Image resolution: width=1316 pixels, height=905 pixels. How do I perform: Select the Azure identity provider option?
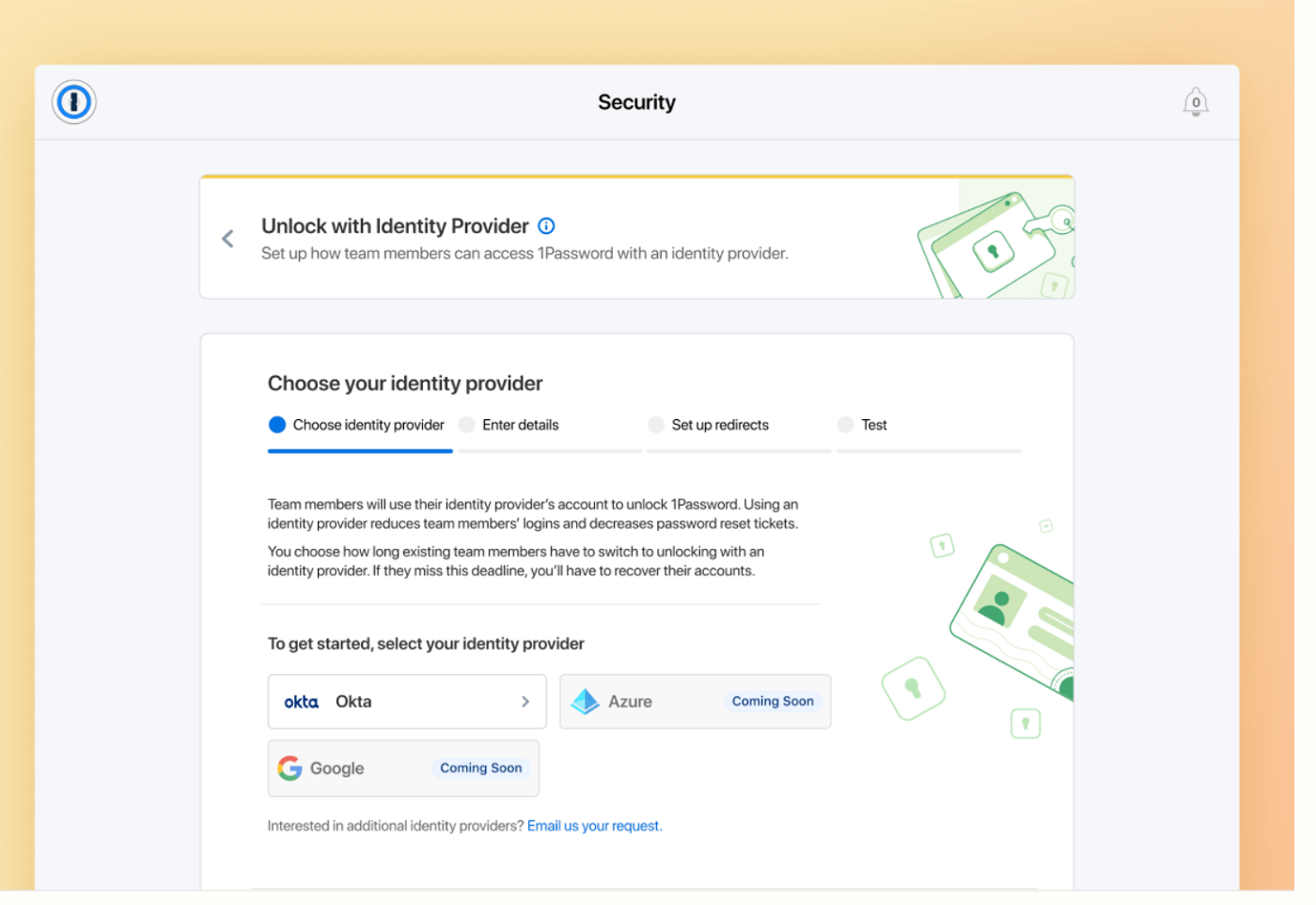(x=696, y=701)
